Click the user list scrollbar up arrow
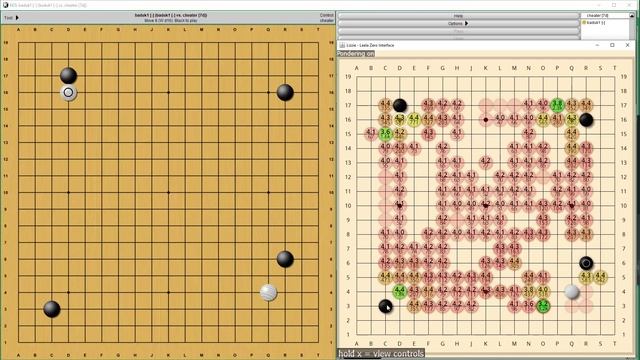This screenshot has width=640, height=360. point(632,16)
